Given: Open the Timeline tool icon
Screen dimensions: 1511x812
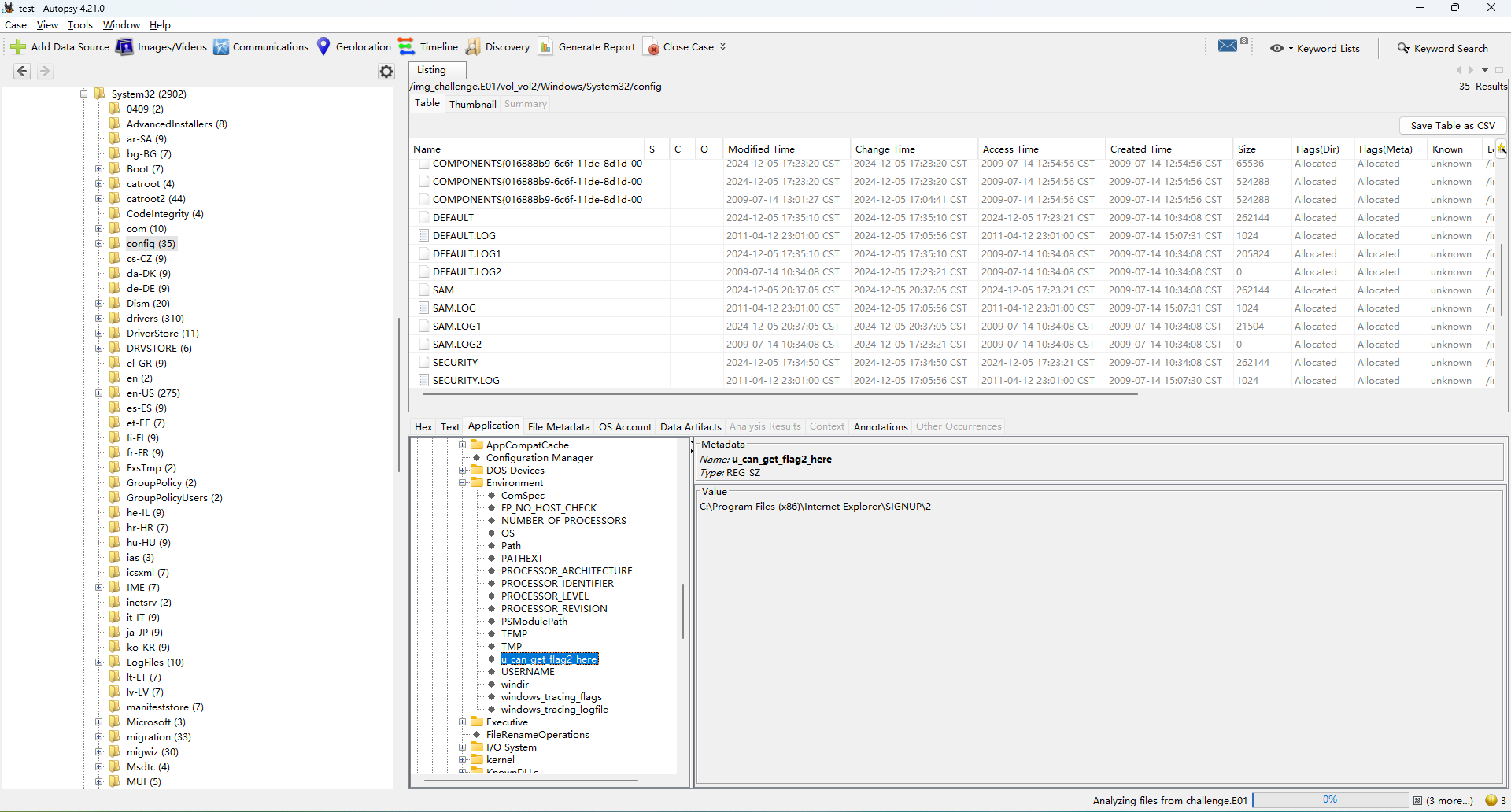Looking at the screenshot, I should click(406, 47).
